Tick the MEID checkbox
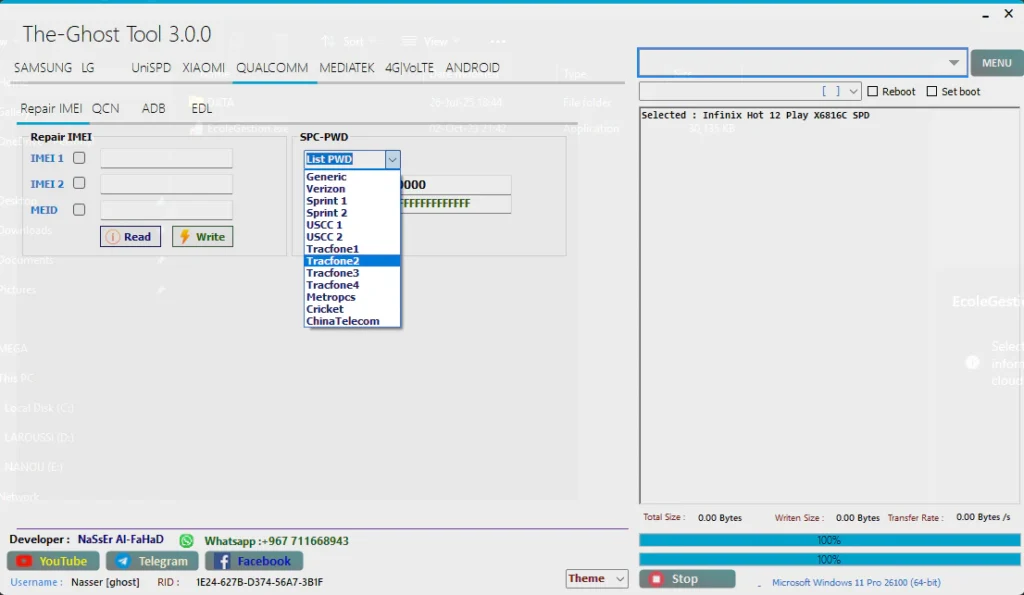Image resolution: width=1024 pixels, height=595 pixels. click(x=79, y=209)
